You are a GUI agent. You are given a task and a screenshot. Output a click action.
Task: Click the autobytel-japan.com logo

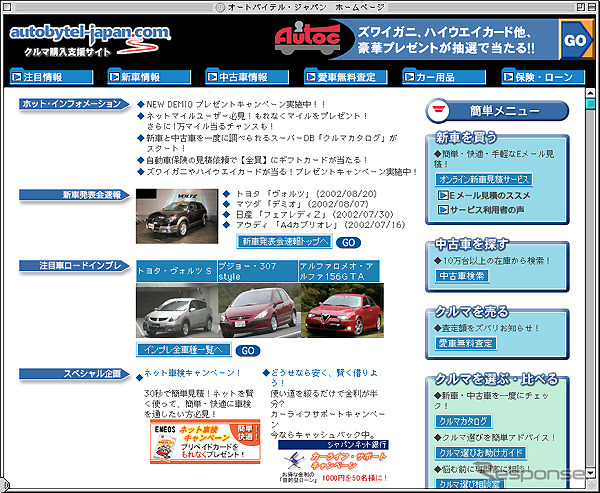(x=90, y=39)
